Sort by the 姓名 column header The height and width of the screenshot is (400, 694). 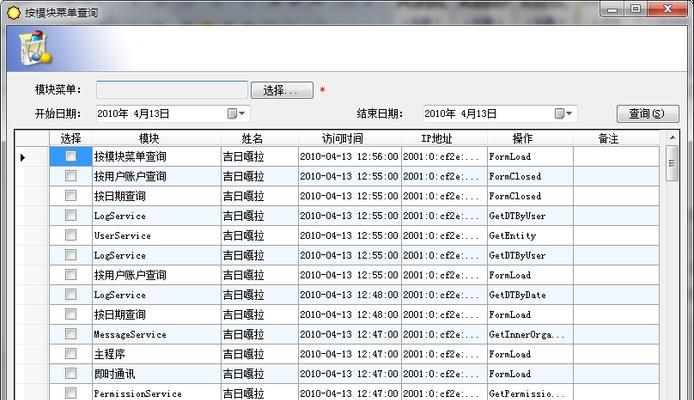pos(260,138)
